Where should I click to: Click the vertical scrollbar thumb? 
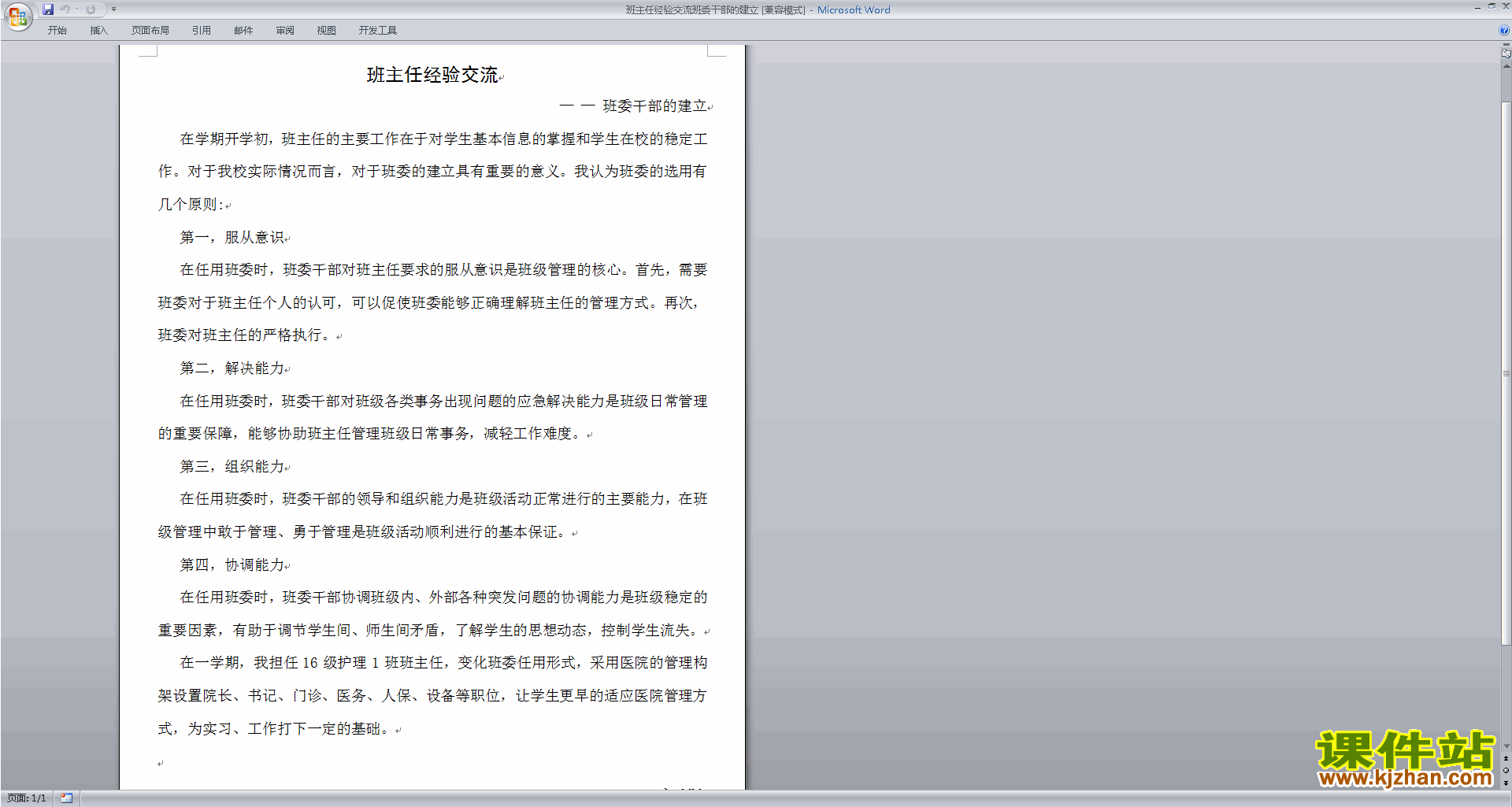(x=1506, y=373)
